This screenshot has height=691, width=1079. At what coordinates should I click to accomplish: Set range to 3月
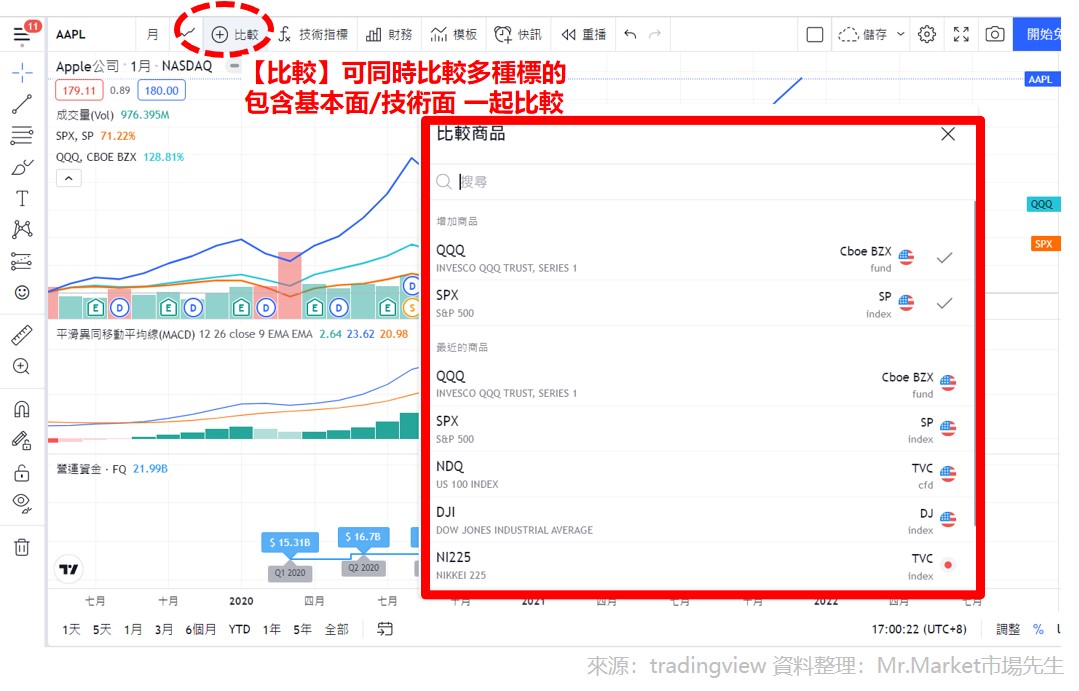pos(164,629)
